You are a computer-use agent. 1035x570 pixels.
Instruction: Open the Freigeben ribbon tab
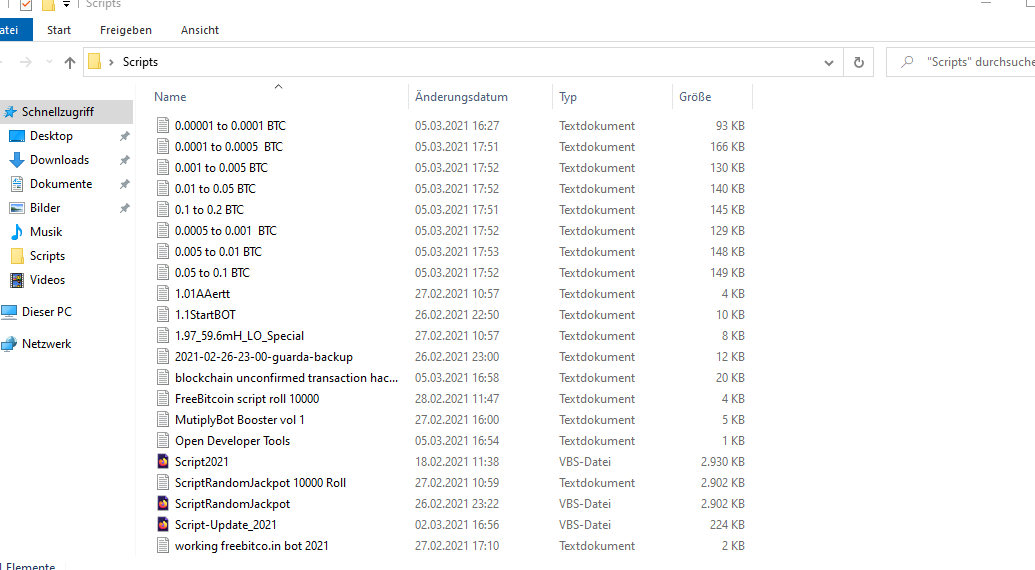126,30
